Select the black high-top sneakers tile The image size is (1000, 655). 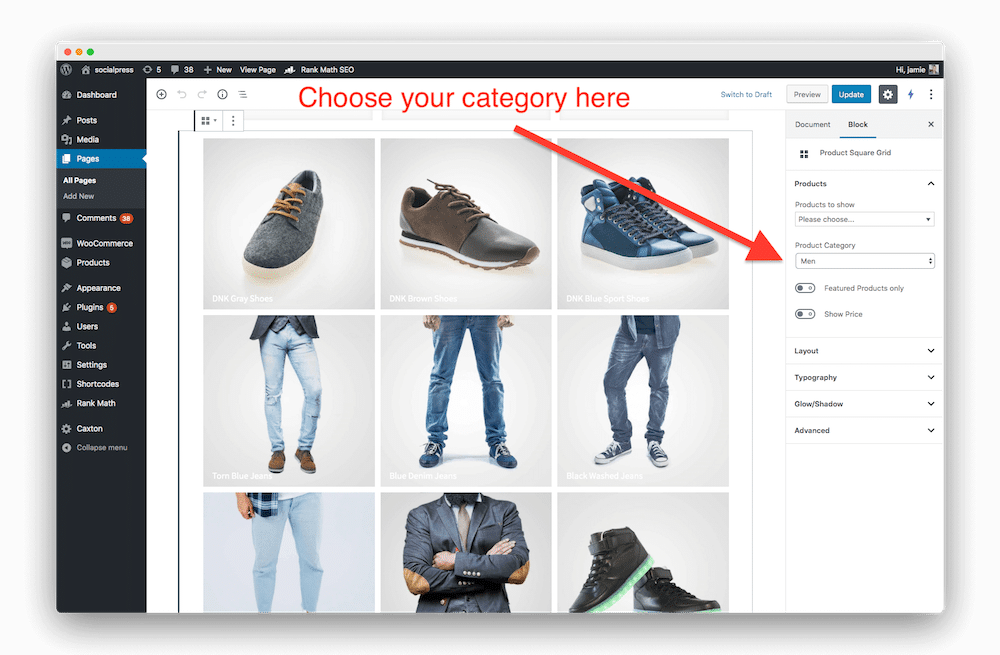click(x=643, y=553)
